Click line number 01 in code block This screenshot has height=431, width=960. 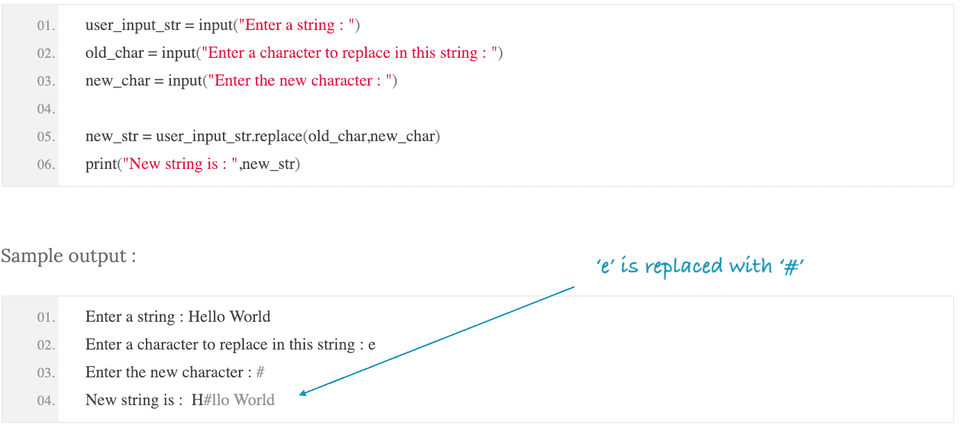[45, 25]
